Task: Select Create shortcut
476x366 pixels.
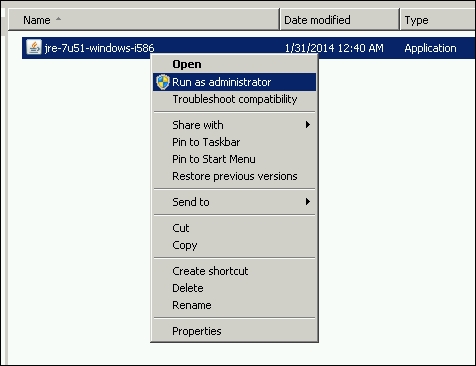Action: [234, 271]
